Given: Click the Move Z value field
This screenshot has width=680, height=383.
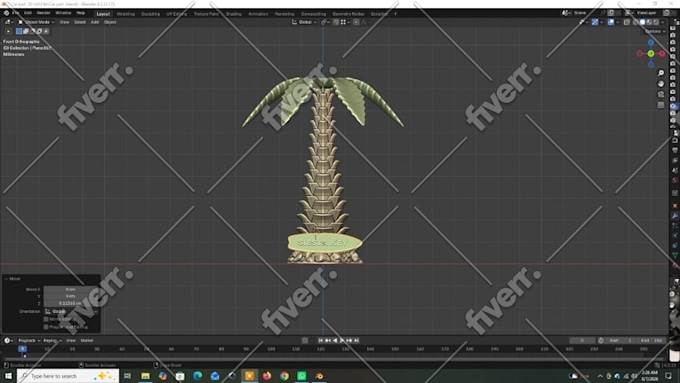Looking at the screenshot, I should 71,303.
